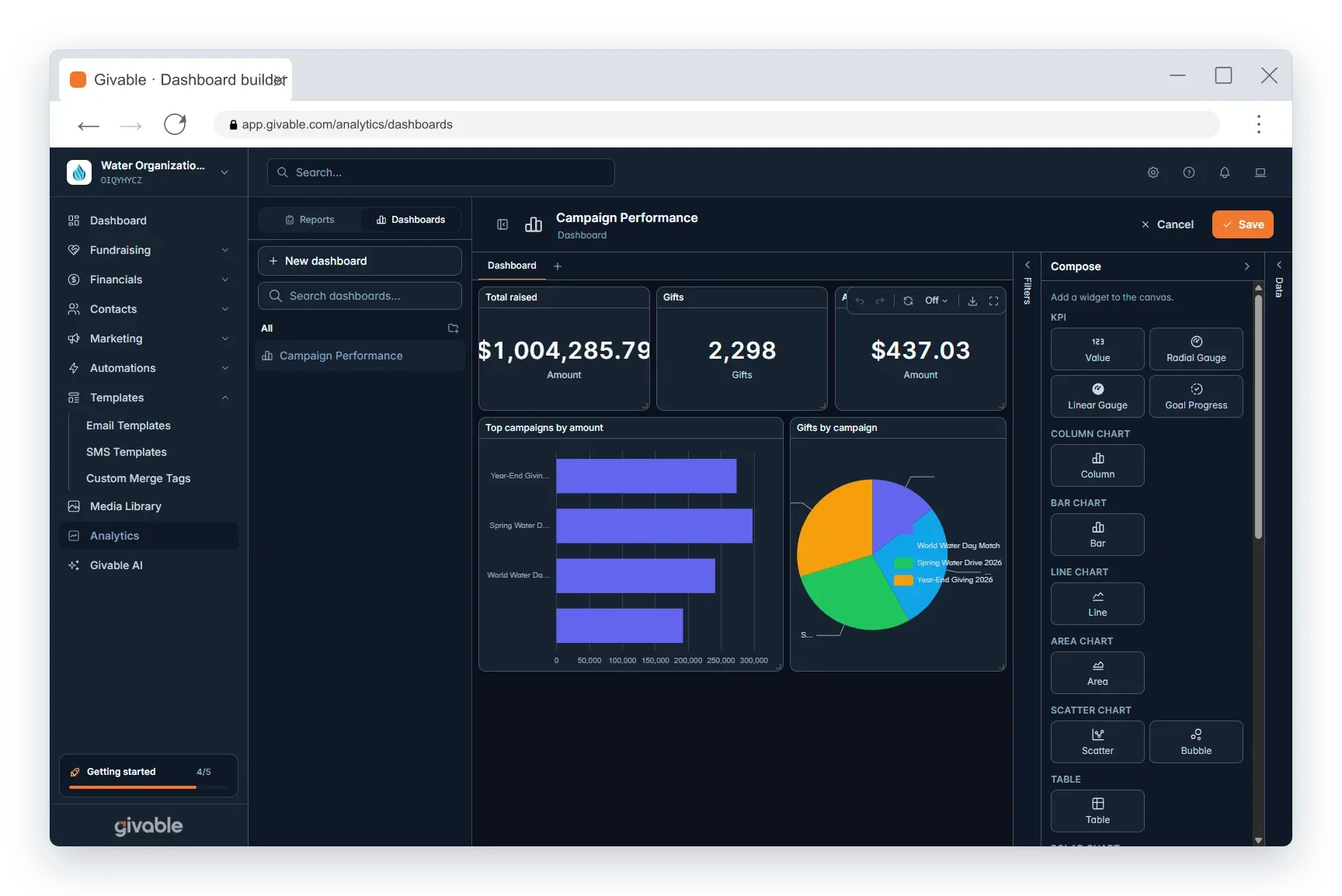Click the Spring Water Drive 2026 legend swatch

tap(903, 563)
